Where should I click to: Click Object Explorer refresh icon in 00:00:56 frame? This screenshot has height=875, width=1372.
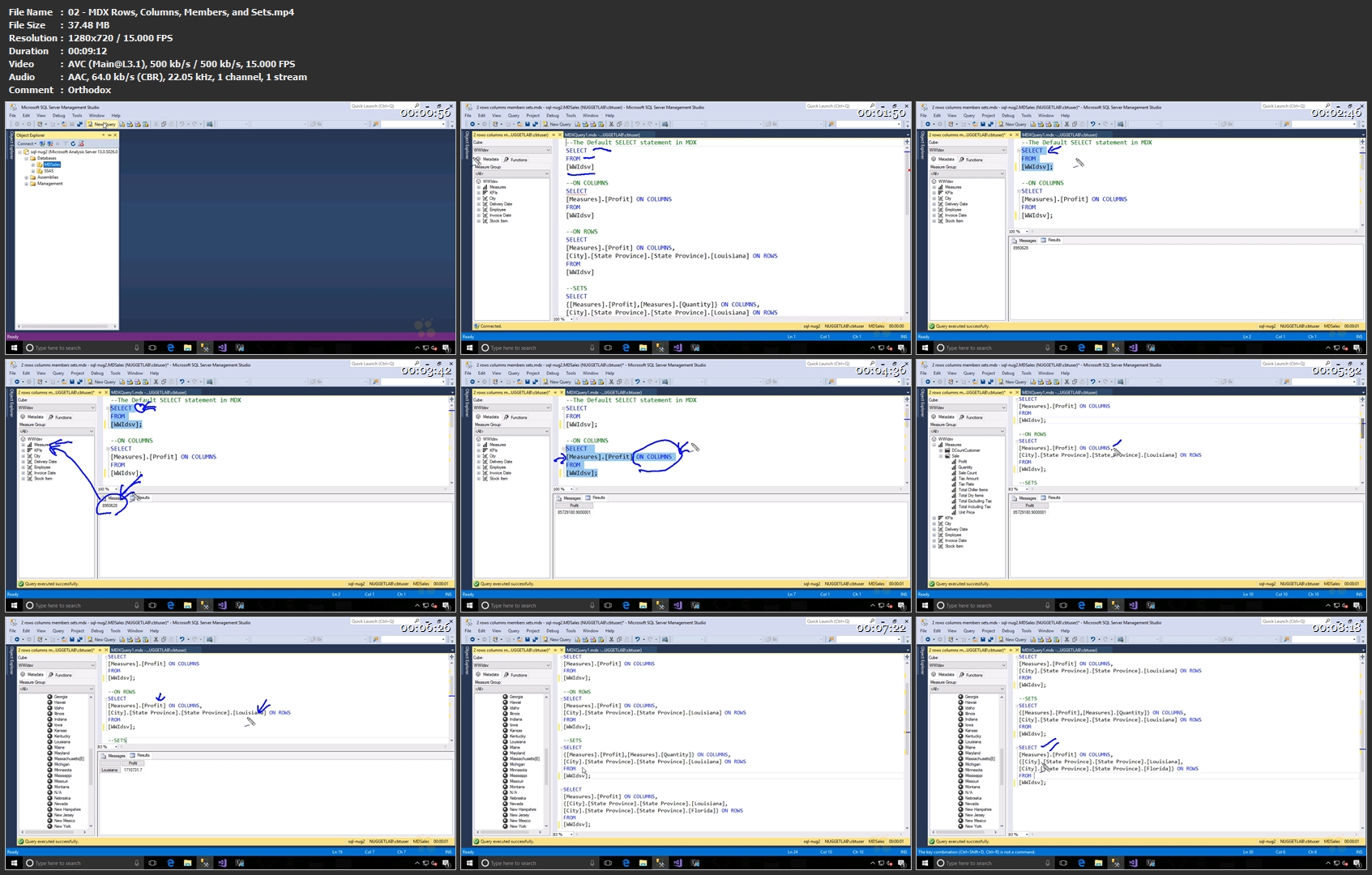[x=73, y=143]
